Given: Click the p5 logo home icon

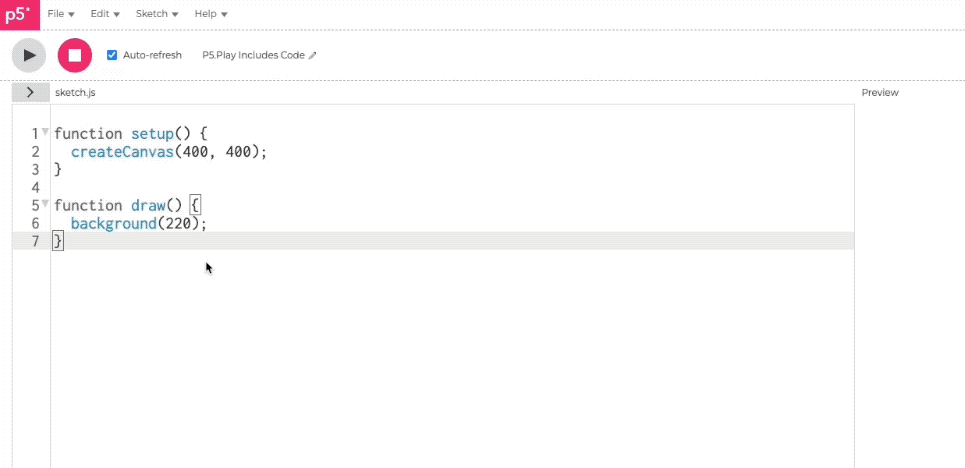Looking at the screenshot, I should [x=20, y=15].
